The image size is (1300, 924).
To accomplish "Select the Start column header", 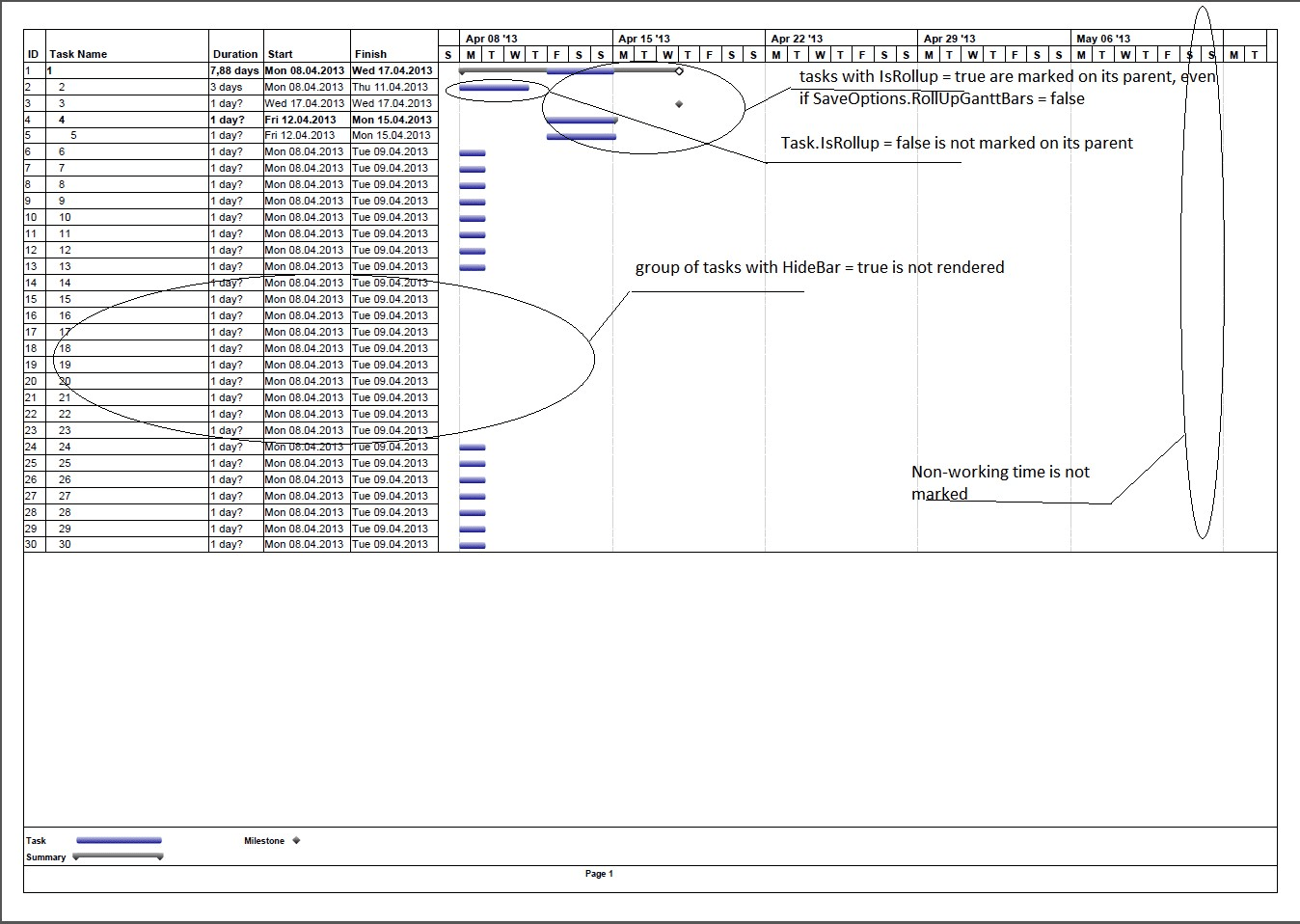I will pyautogui.click(x=280, y=54).
